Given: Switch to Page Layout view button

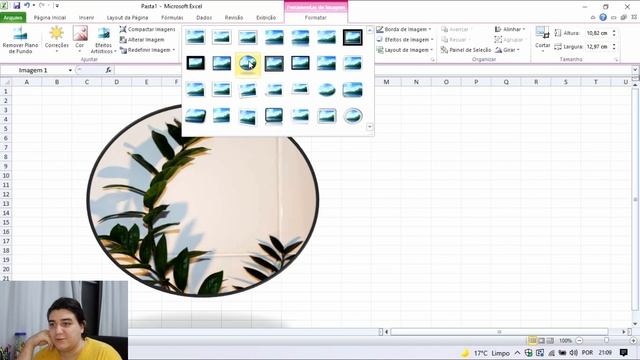Looking at the screenshot, I should point(541,340).
